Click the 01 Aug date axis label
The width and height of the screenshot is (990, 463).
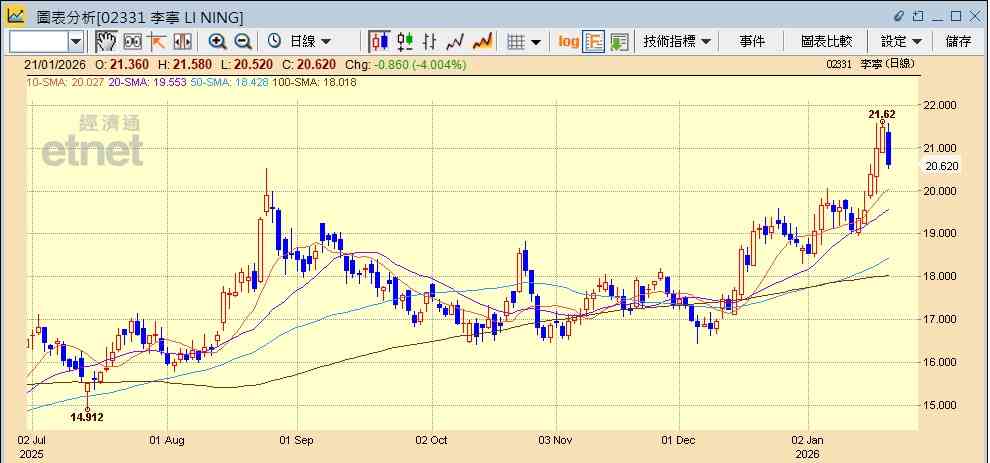tap(167, 440)
